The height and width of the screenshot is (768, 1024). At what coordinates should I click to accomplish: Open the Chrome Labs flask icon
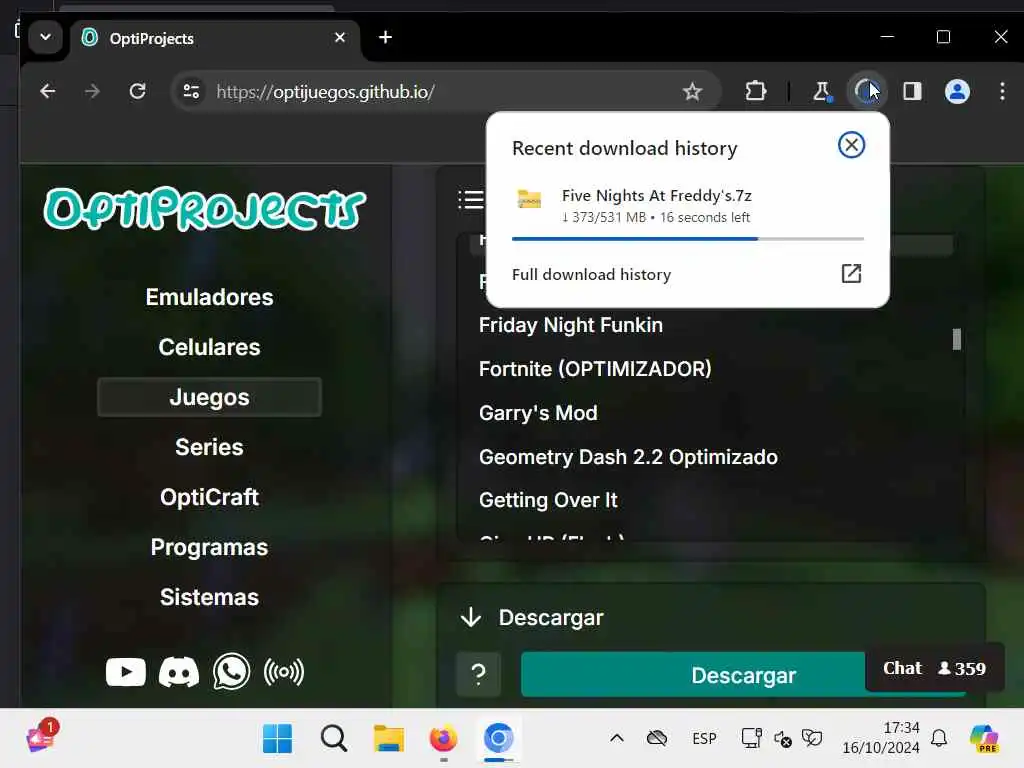point(822,91)
